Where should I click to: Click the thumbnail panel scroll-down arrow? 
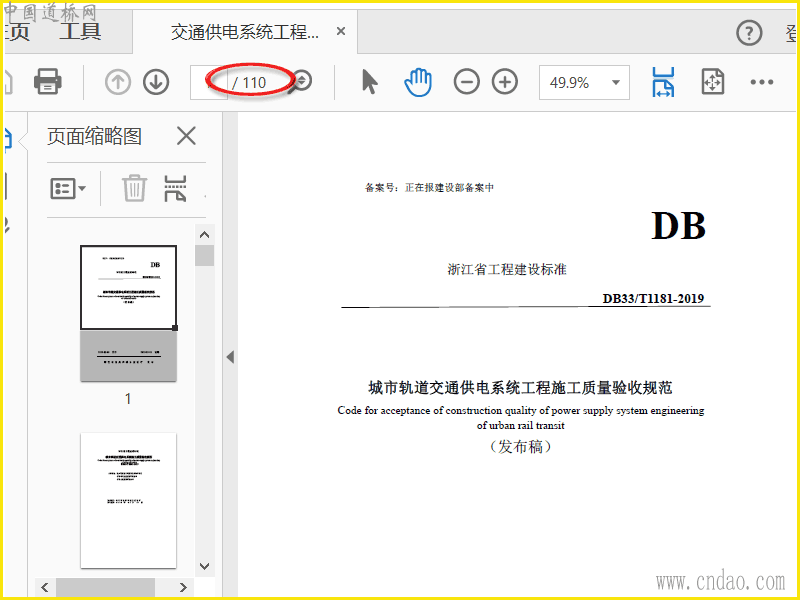[205, 566]
